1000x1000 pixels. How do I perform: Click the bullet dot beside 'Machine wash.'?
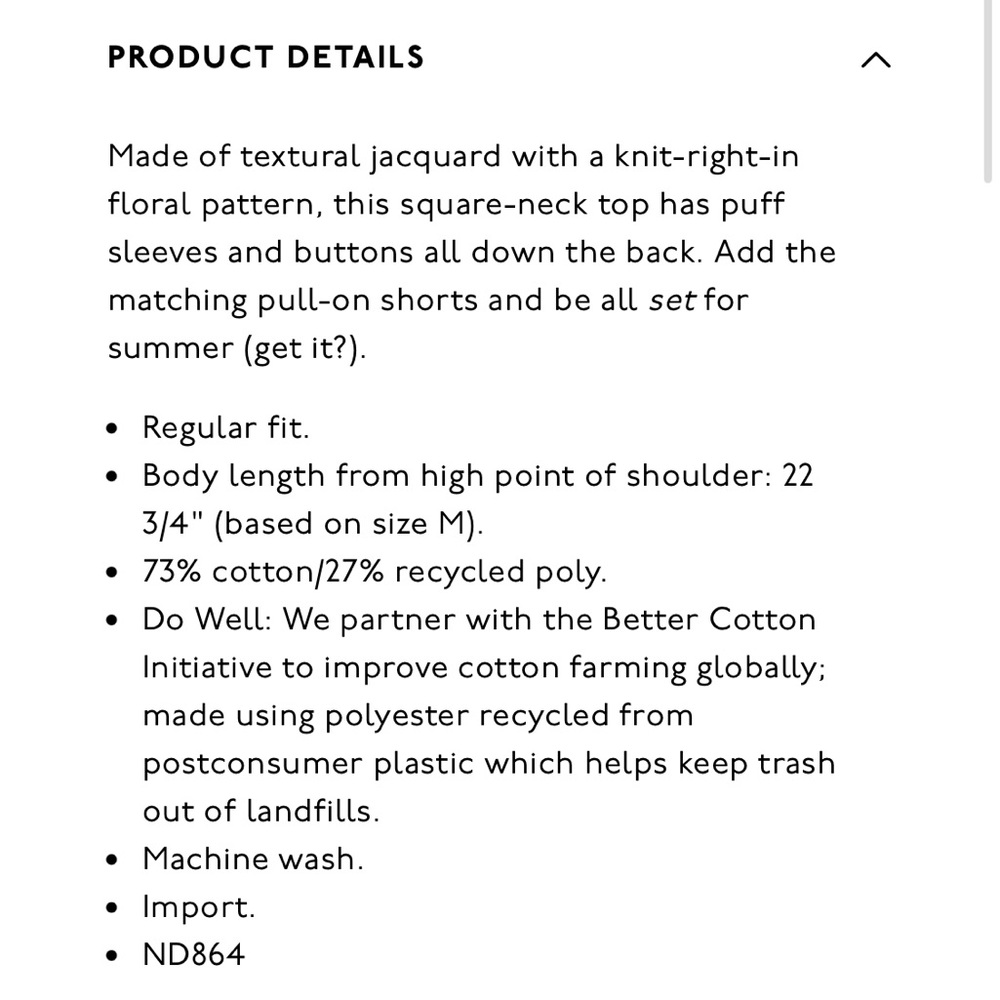[x=112, y=860]
